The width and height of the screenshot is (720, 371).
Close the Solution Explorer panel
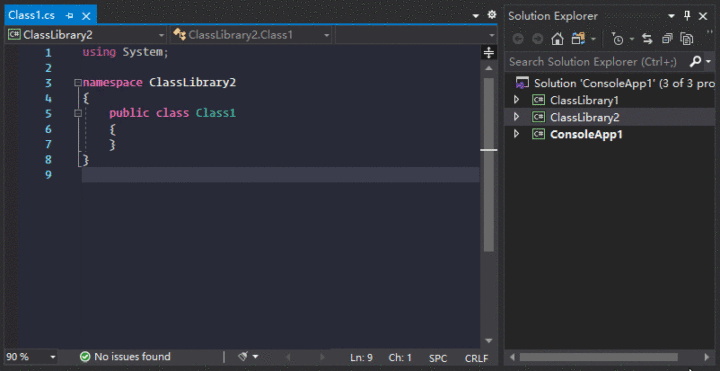click(703, 16)
